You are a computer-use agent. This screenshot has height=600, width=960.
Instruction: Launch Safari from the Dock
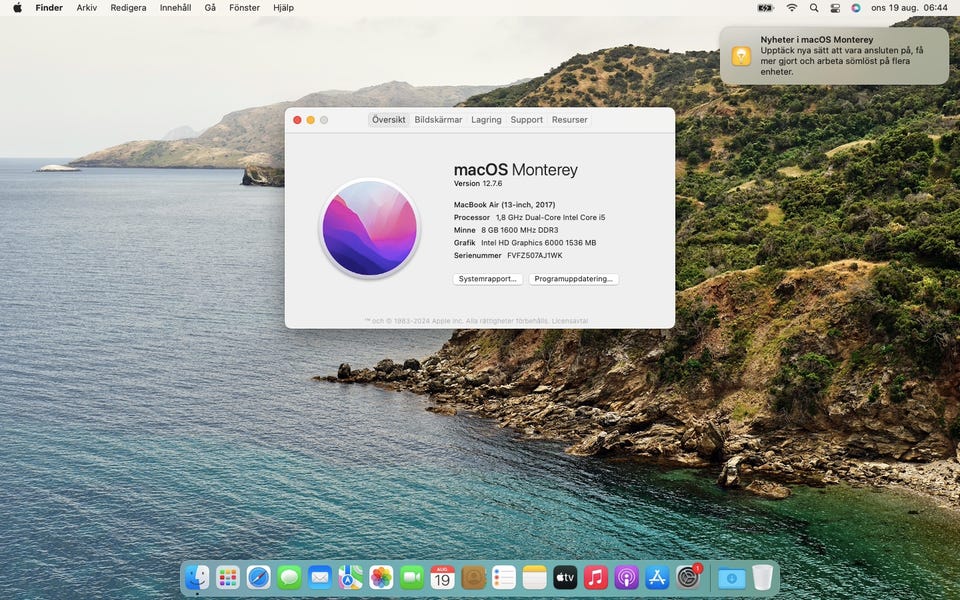pos(258,577)
